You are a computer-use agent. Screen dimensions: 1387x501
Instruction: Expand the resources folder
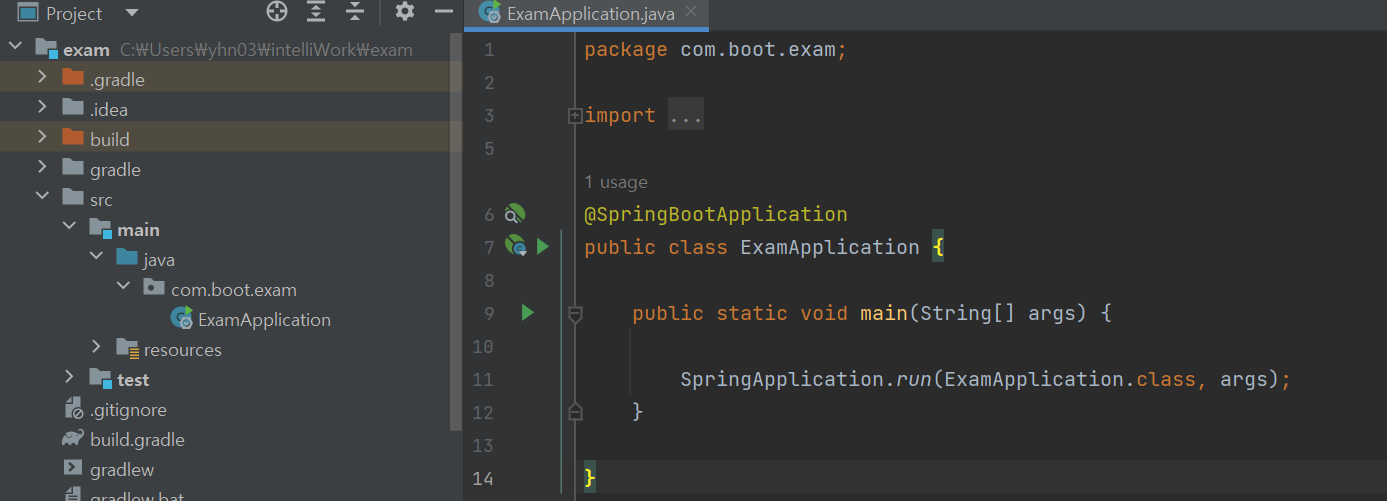click(x=96, y=349)
